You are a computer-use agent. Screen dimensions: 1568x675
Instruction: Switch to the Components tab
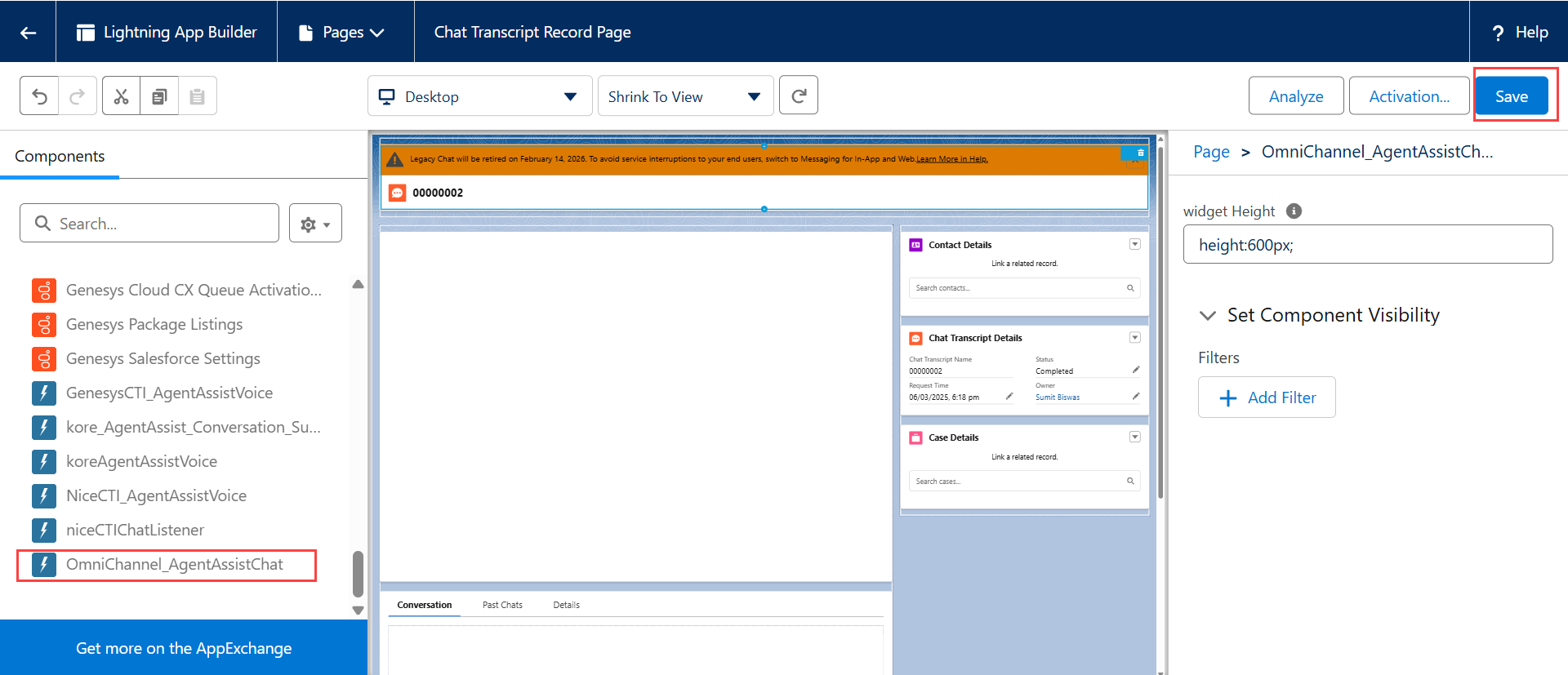(60, 156)
